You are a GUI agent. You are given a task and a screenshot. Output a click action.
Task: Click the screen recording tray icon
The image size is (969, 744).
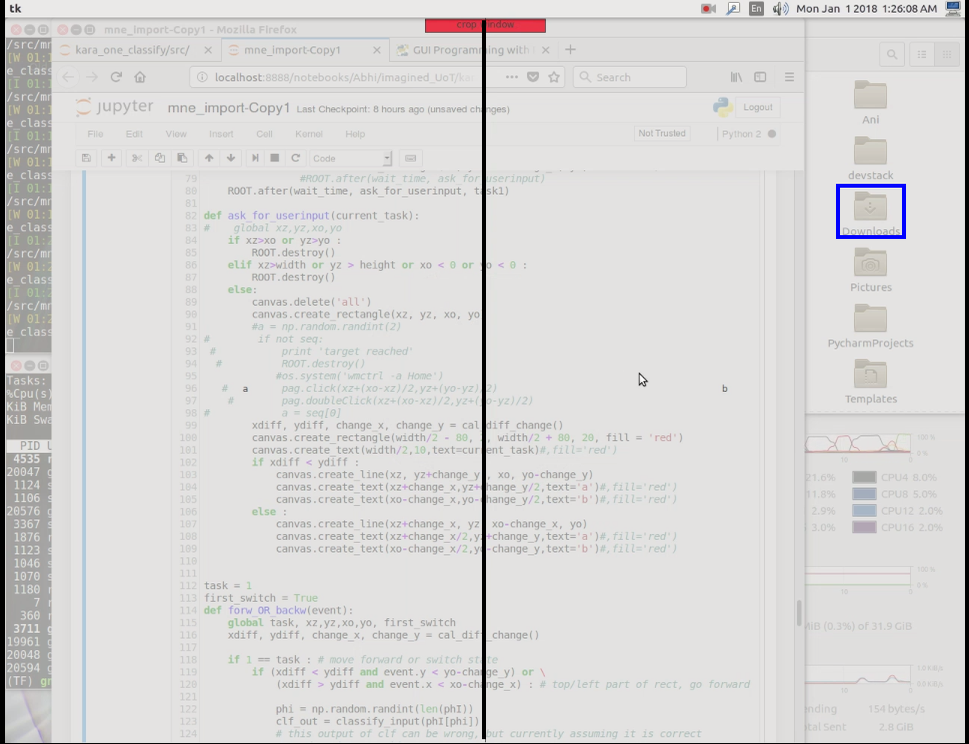point(708,9)
